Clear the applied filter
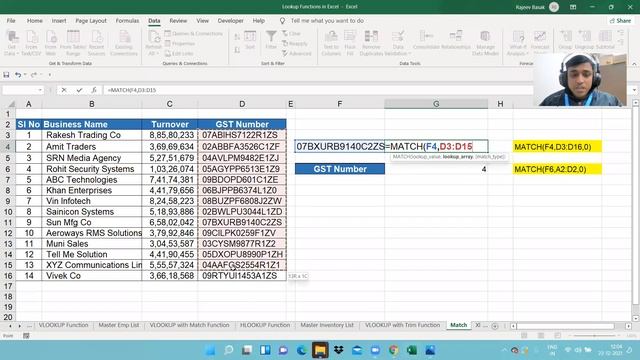Screen dimensions: 640x360 point(291,33)
